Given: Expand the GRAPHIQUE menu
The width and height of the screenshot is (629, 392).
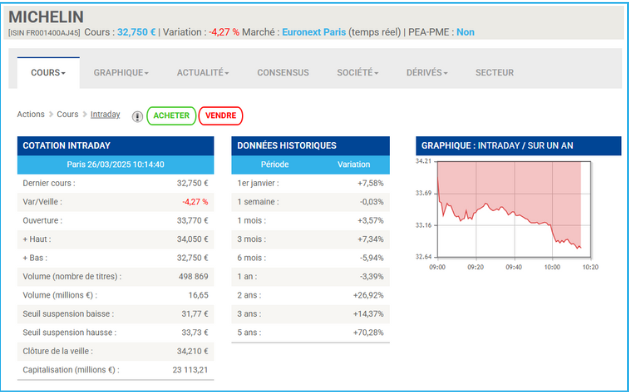Looking at the screenshot, I should (x=121, y=73).
